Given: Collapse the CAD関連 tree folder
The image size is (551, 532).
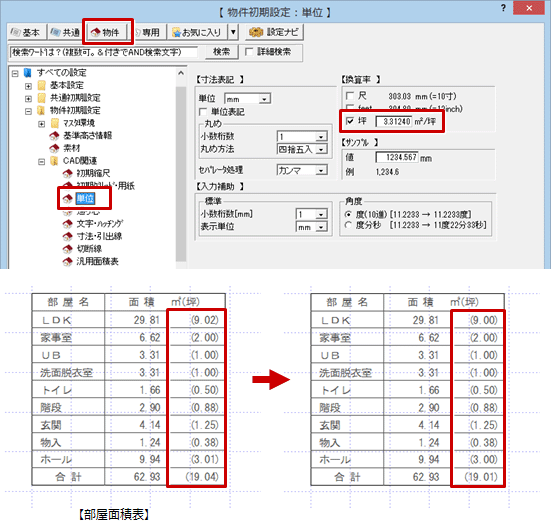Looking at the screenshot, I should [41, 162].
